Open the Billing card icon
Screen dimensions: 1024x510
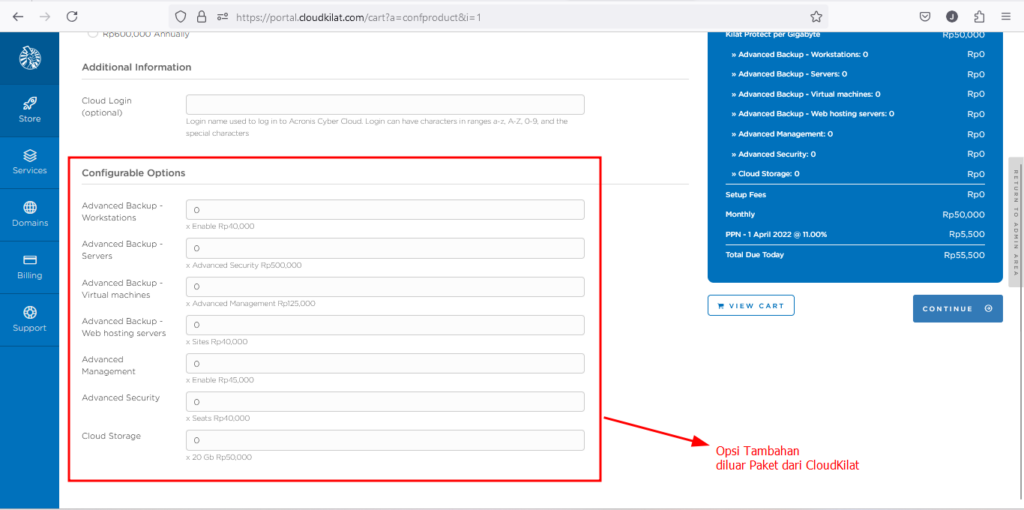(29, 266)
